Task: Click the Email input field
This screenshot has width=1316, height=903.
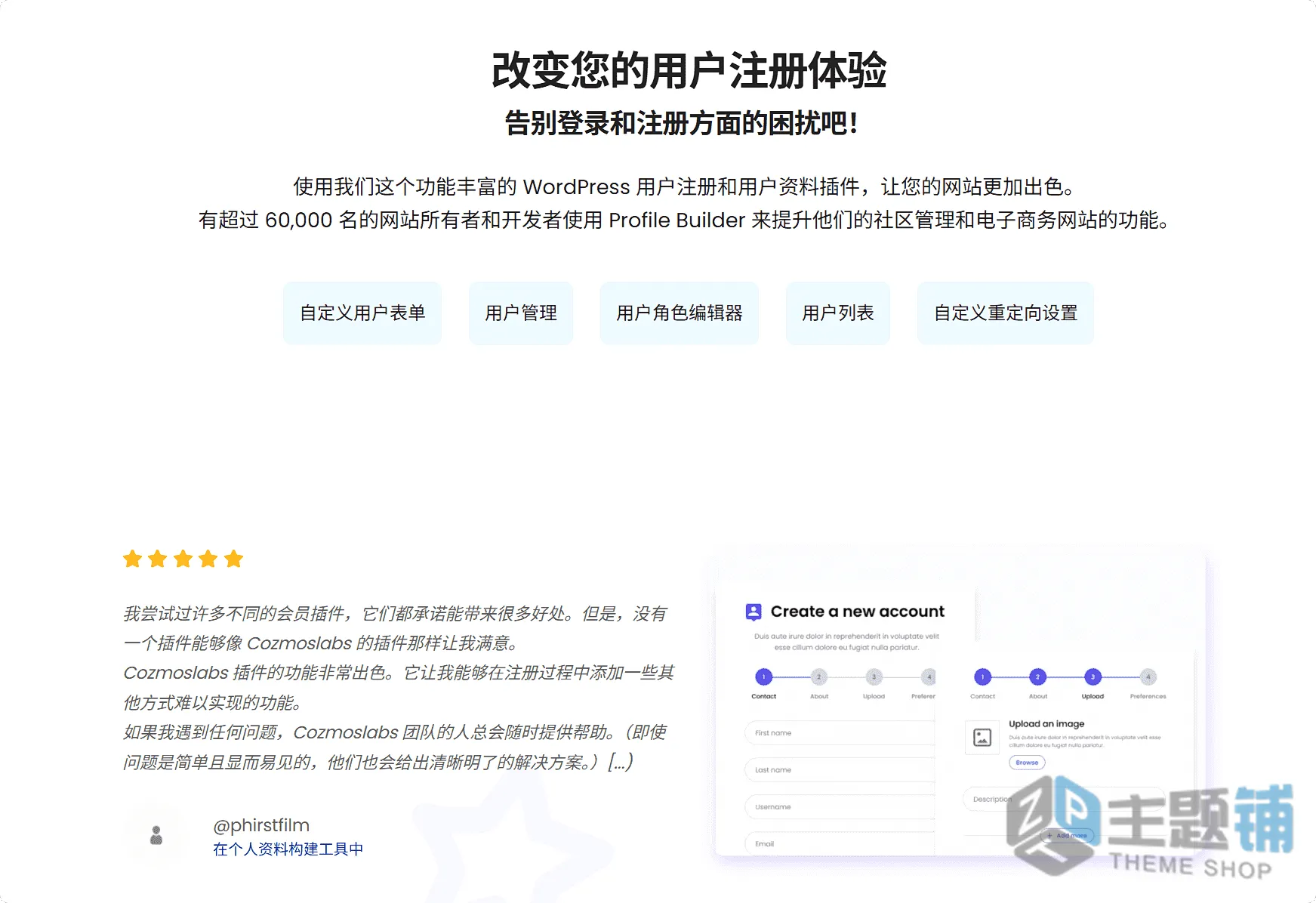Action: [x=840, y=843]
